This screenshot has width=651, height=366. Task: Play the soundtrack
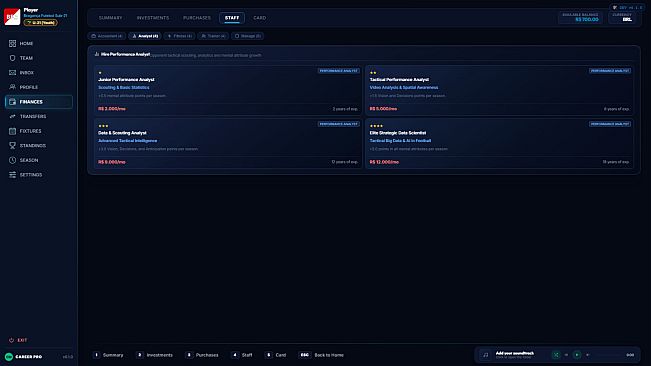coord(577,355)
